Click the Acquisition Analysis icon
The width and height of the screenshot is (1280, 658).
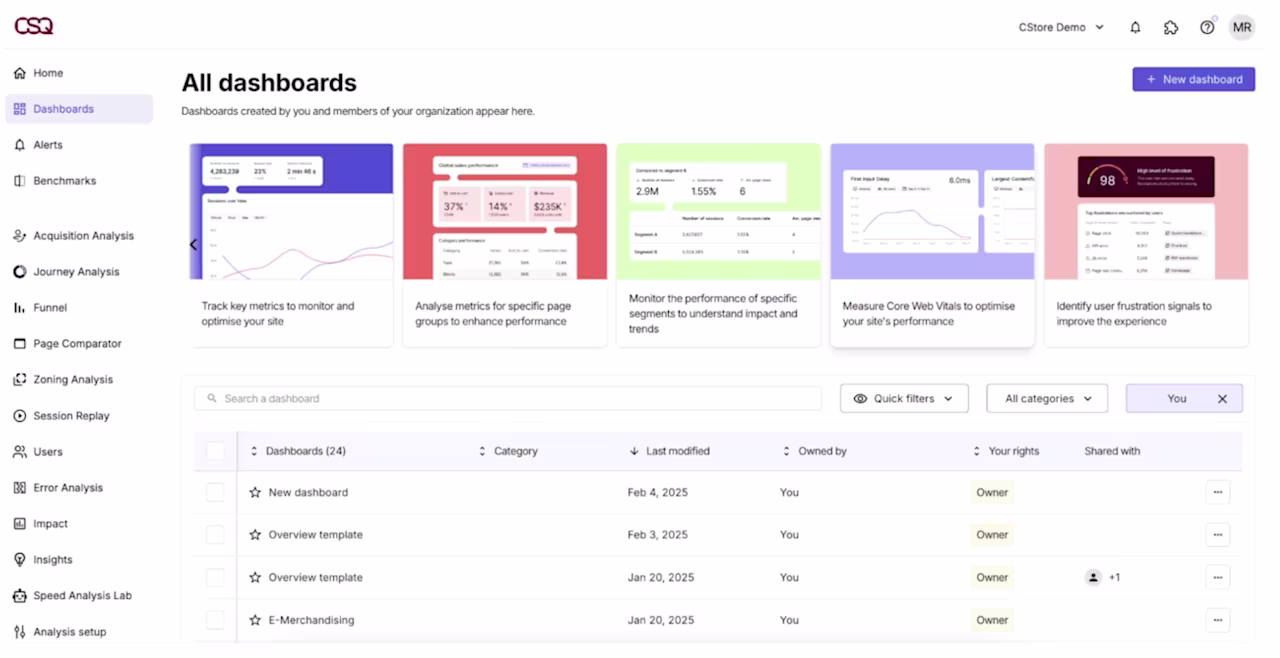pos(20,236)
